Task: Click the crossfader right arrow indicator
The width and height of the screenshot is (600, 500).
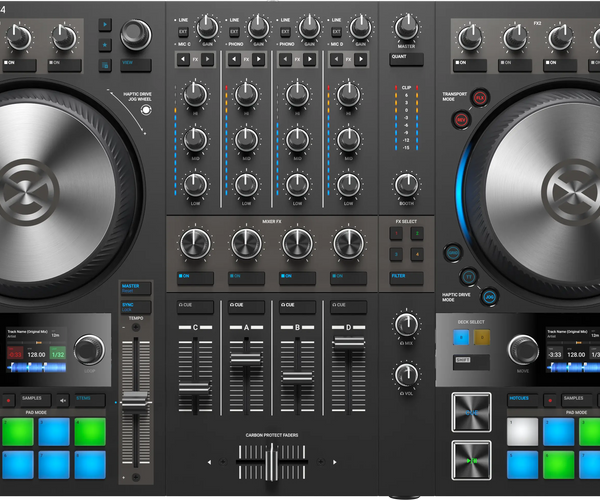Action: point(334,462)
